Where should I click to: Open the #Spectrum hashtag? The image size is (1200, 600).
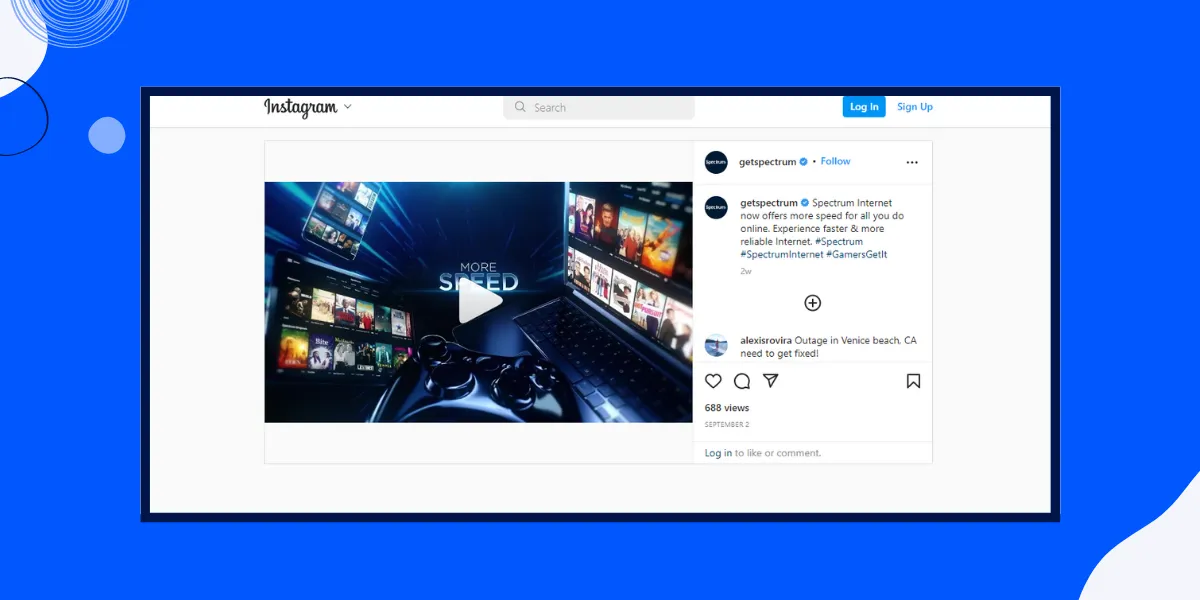click(x=839, y=242)
